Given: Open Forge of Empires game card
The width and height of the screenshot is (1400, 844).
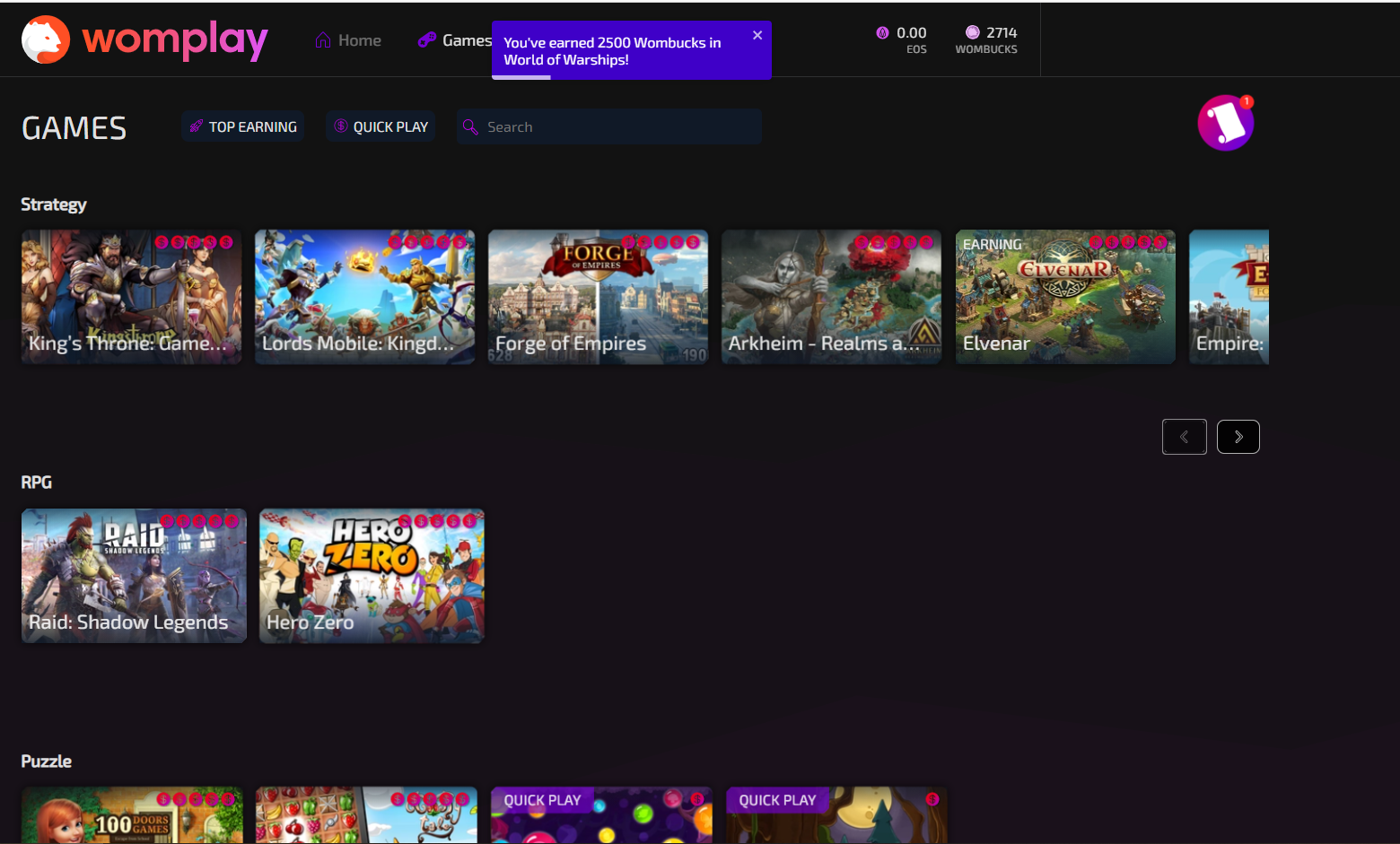Looking at the screenshot, I should click(599, 297).
